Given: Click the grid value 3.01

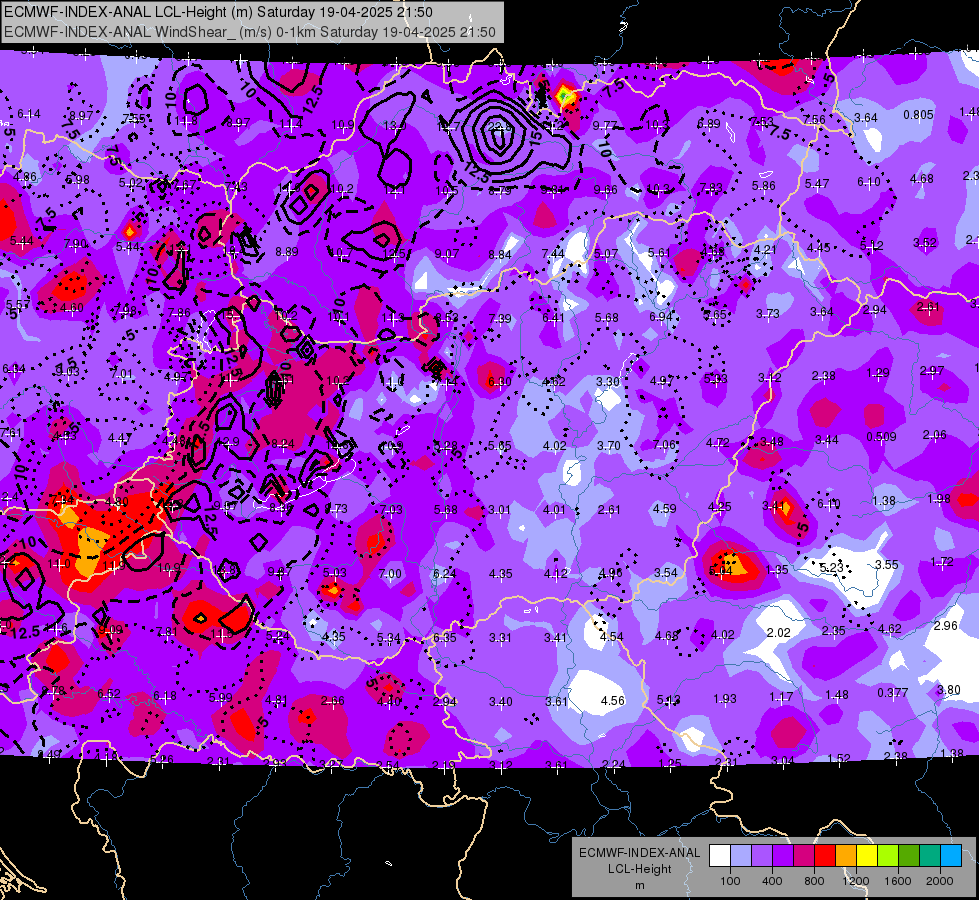Looking at the screenshot, I should [x=499, y=510].
